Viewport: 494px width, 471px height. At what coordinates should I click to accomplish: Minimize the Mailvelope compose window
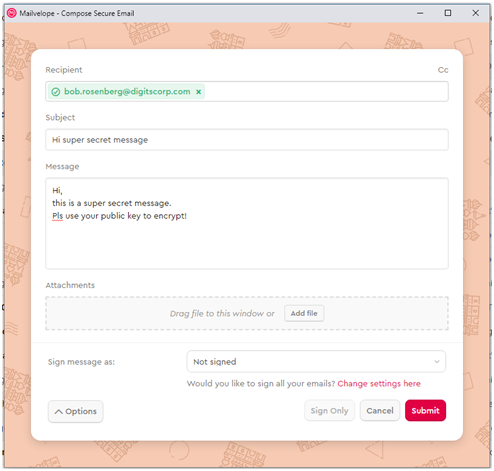[x=420, y=13]
